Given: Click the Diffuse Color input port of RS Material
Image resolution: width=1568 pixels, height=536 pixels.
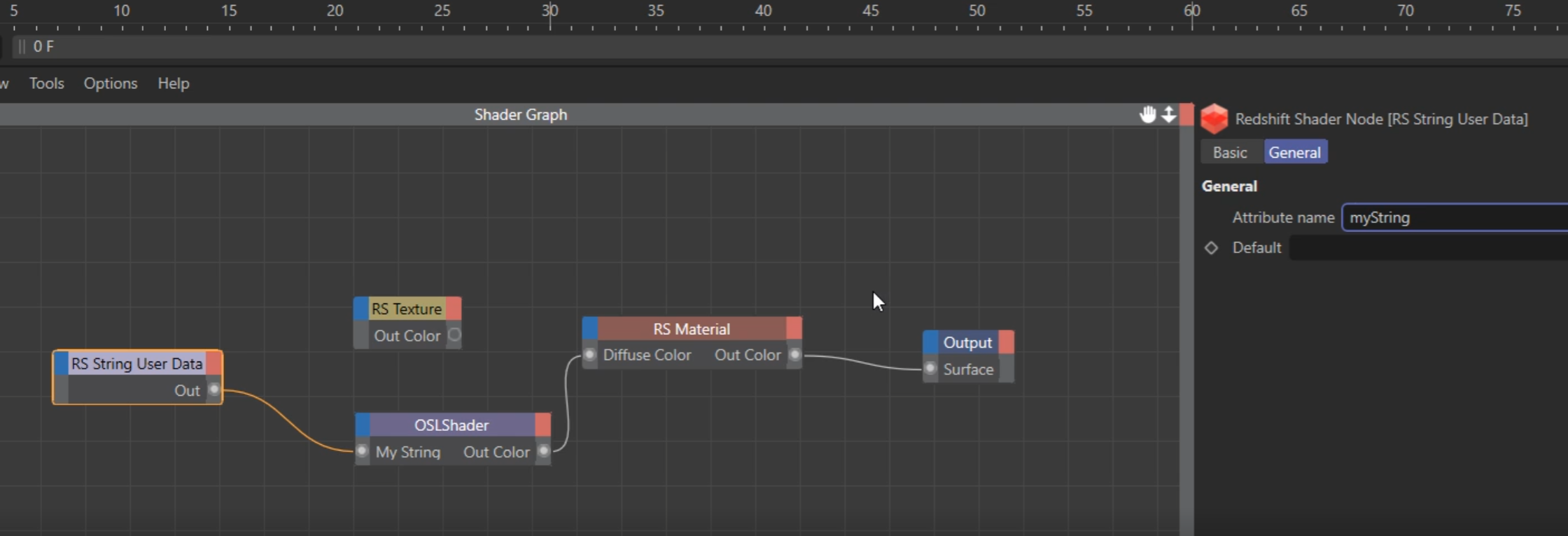Looking at the screenshot, I should pos(589,355).
